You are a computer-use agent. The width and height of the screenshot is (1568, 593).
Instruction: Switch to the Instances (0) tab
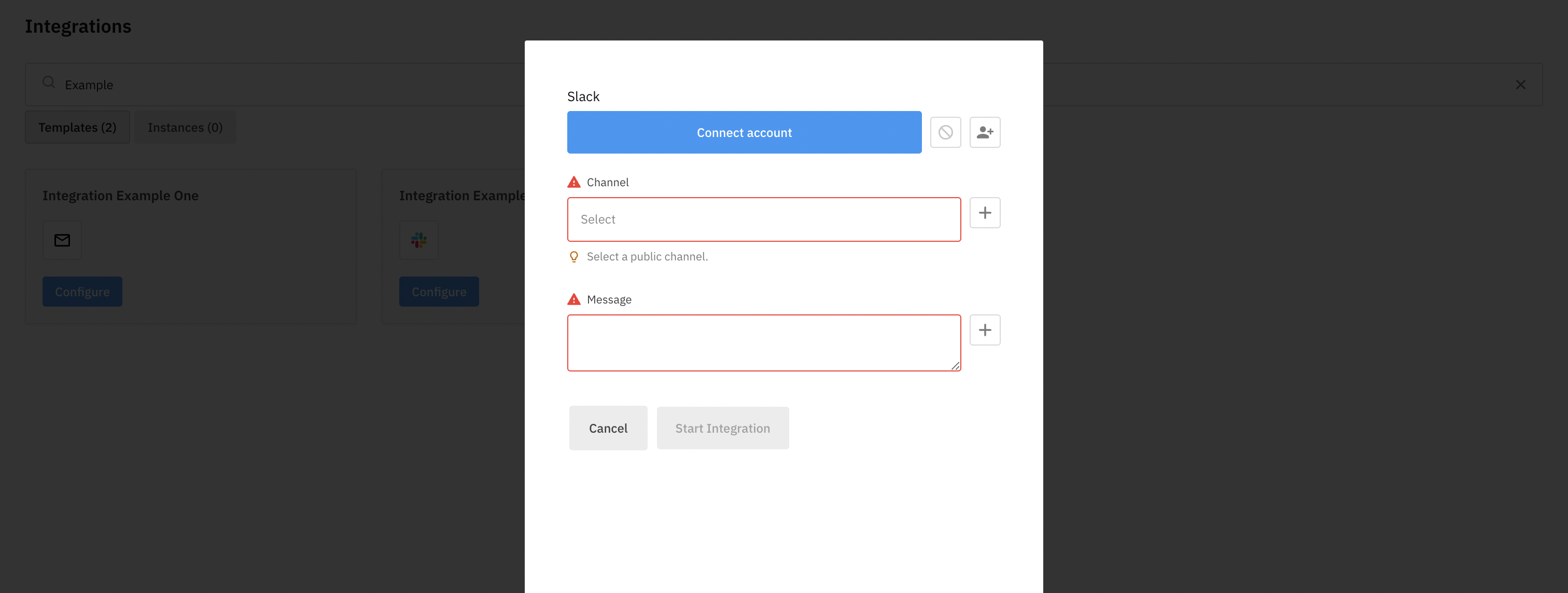pyautogui.click(x=185, y=127)
